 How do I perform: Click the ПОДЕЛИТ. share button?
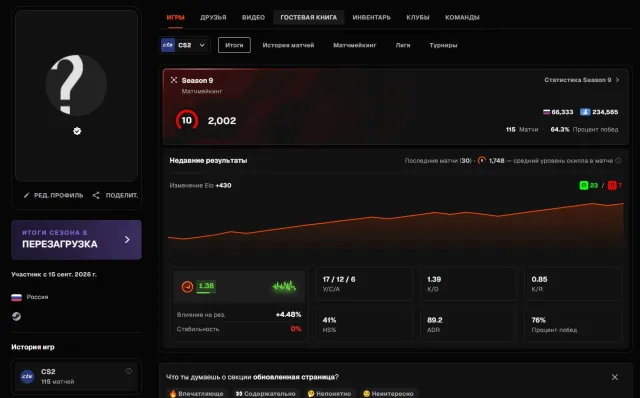(115, 196)
